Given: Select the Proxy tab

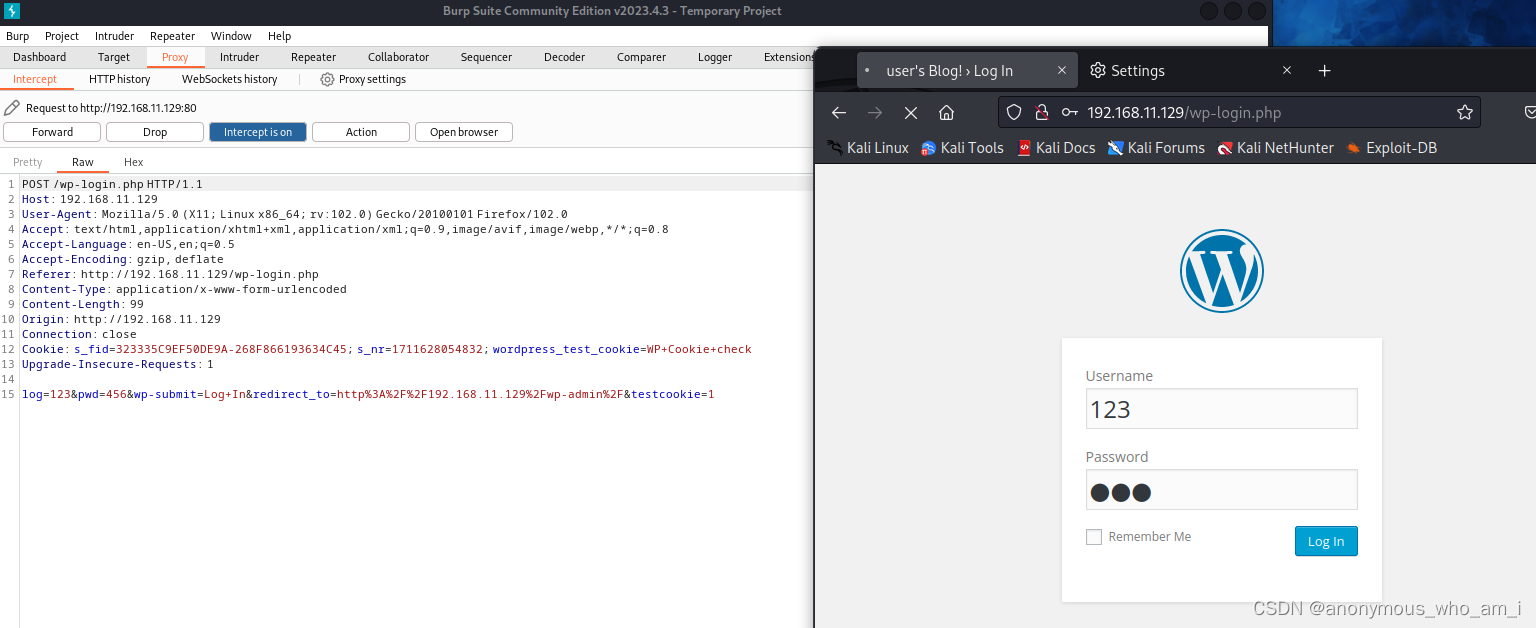Looking at the screenshot, I should pos(175,57).
